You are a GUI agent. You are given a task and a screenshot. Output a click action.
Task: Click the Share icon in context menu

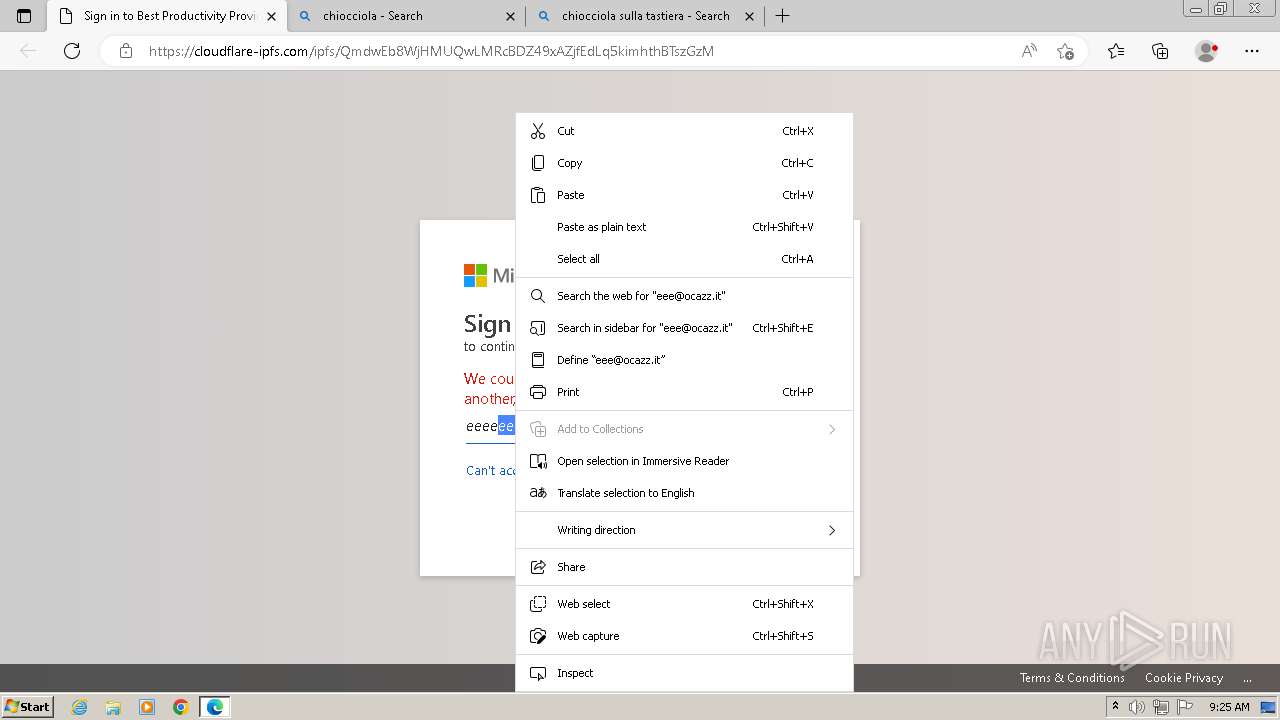(538, 567)
